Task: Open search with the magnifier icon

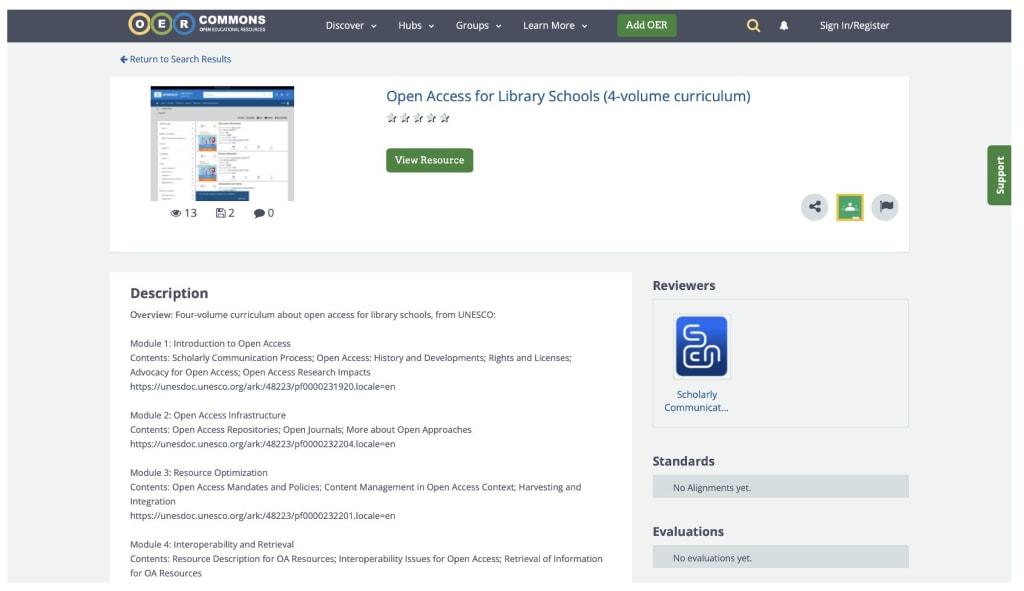Action: coord(752,24)
